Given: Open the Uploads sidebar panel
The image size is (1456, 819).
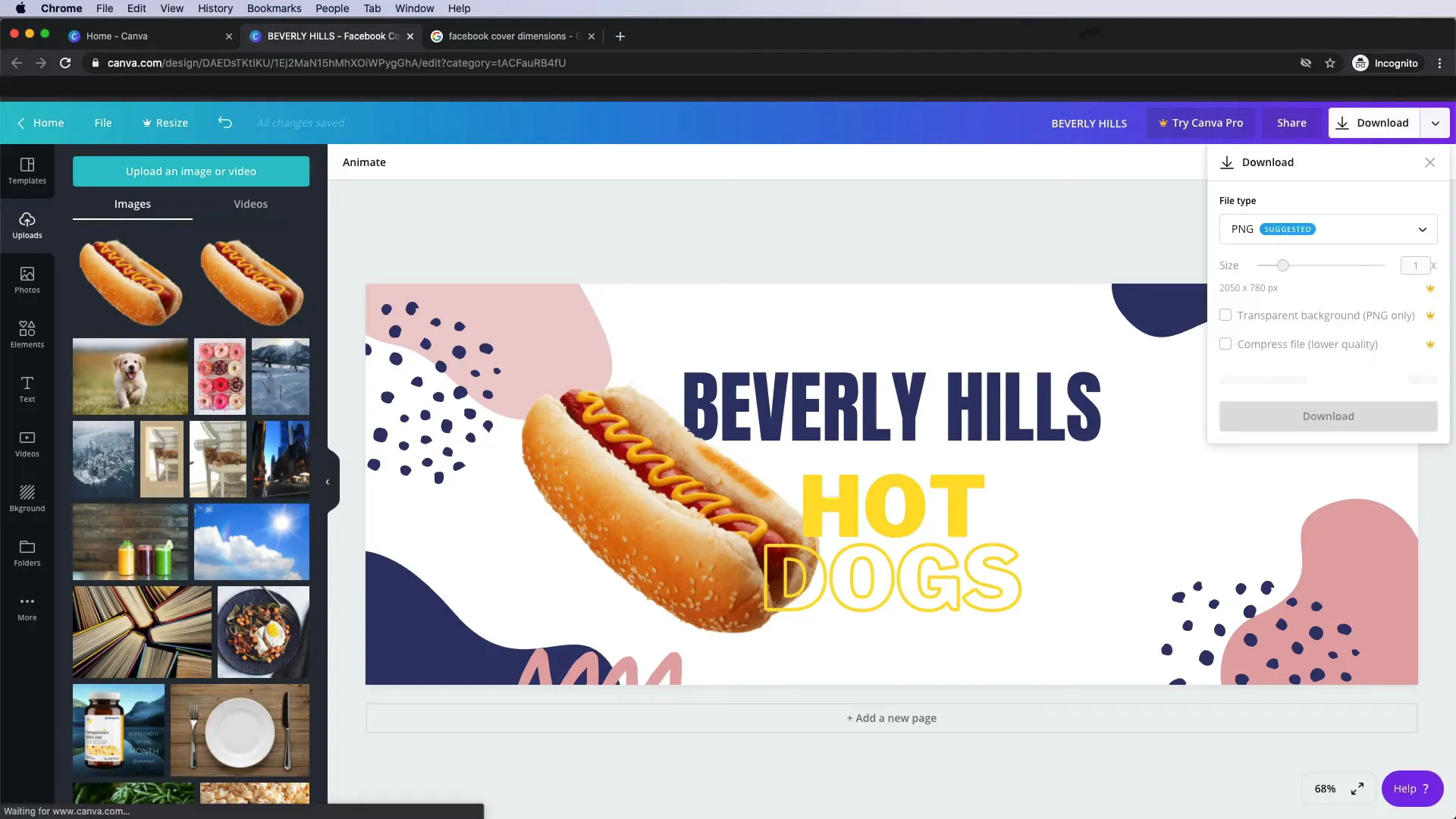Looking at the screenshot, I should (x=27, y=226).
